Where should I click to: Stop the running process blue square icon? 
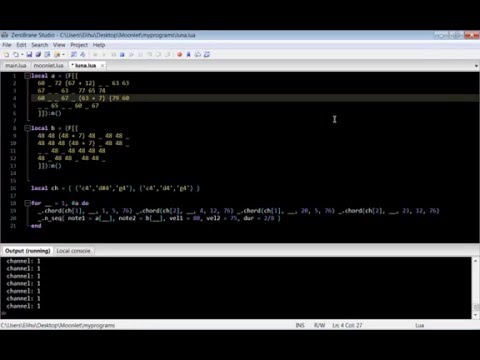[x=122, y=54]
